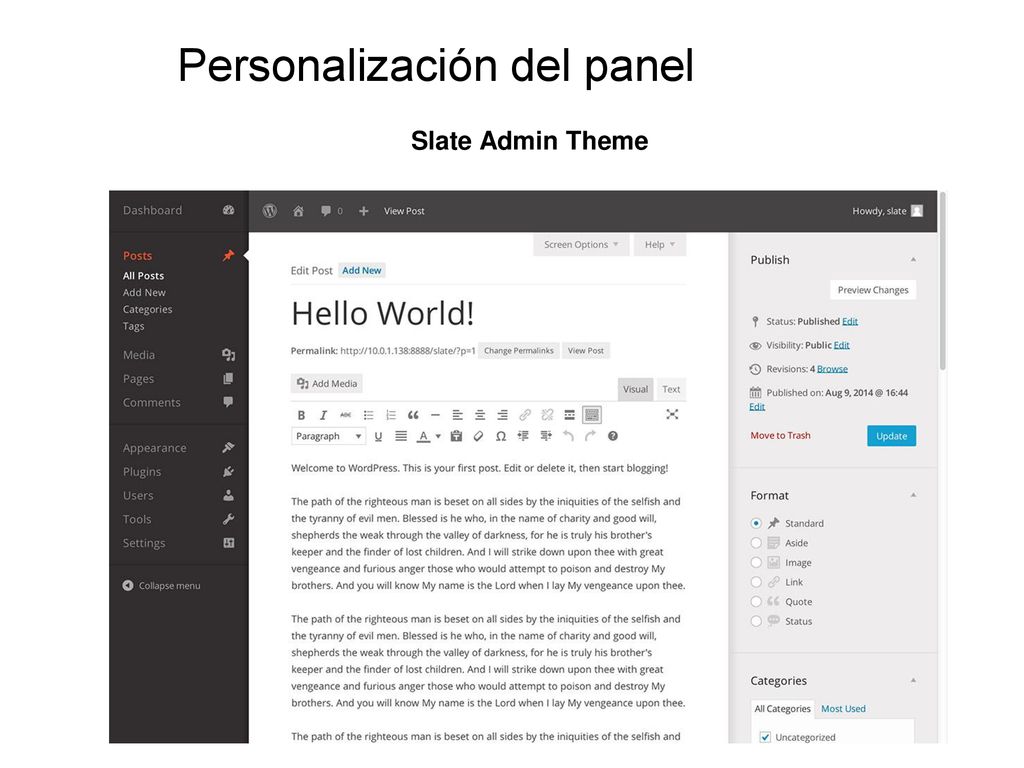
Task: Click the Hello World! title field
Action: (x=488, y=313)
